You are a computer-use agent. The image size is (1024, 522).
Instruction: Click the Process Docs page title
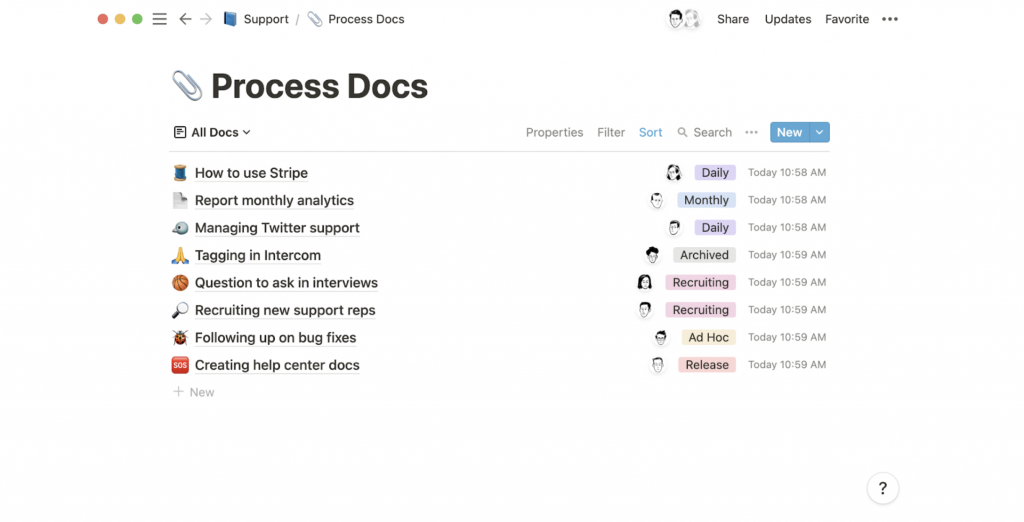pyautogui.click(x=319, y=86)
